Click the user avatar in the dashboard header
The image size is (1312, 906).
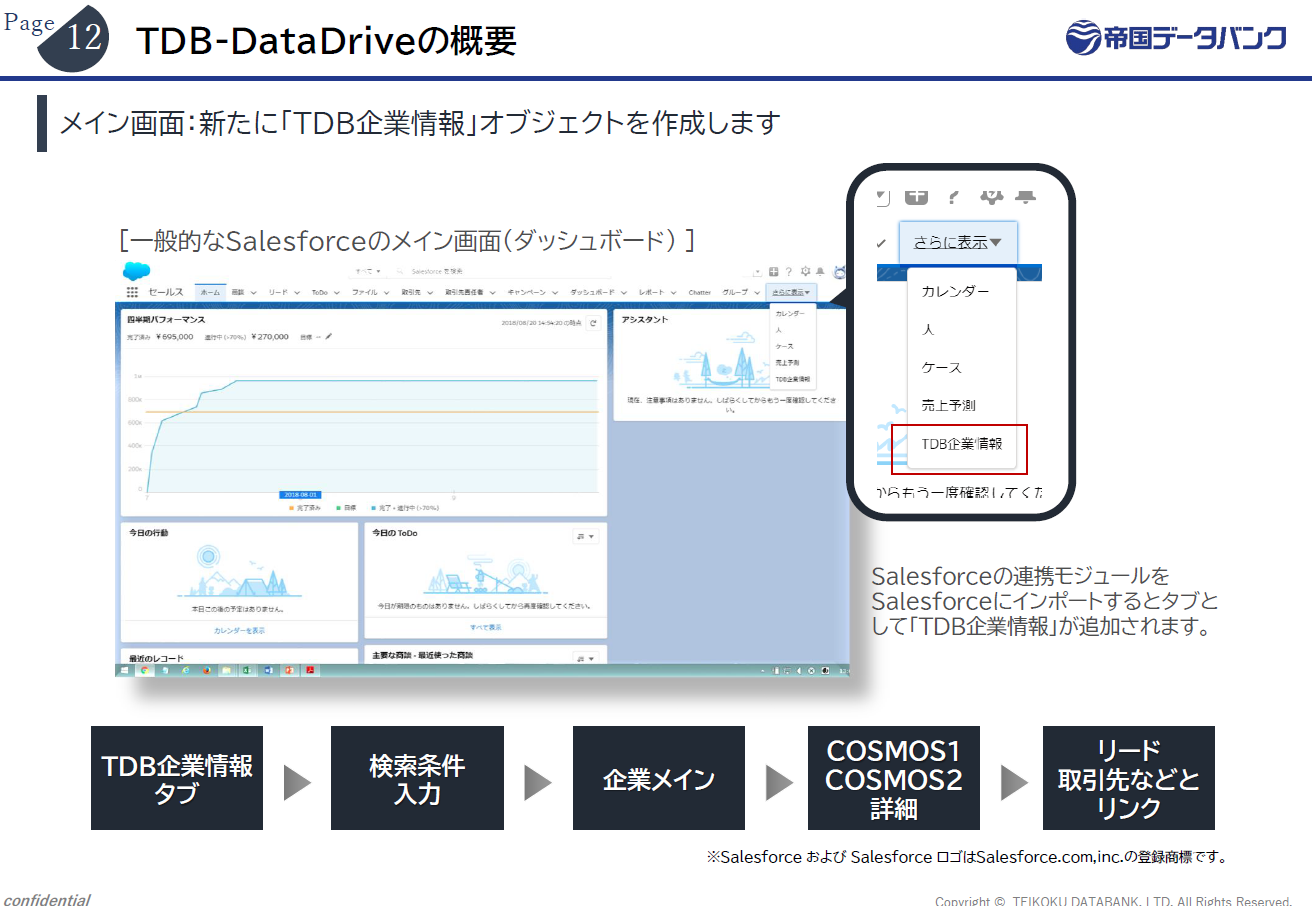coord(840,272)
